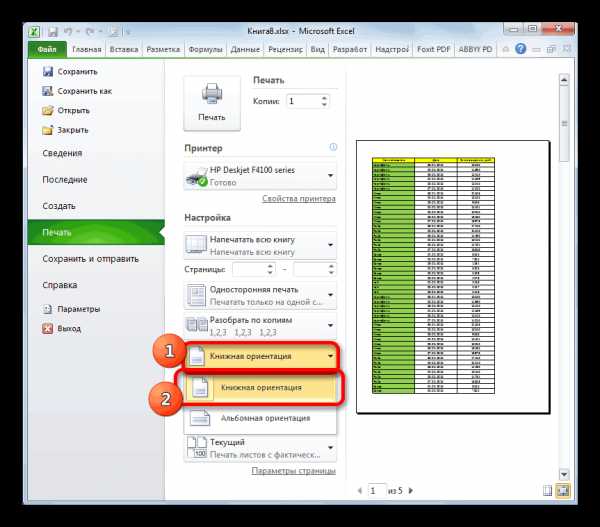Switch to the Формулы ribbon tab
This screenshot has width=600, height=527.
pos(205,49)
